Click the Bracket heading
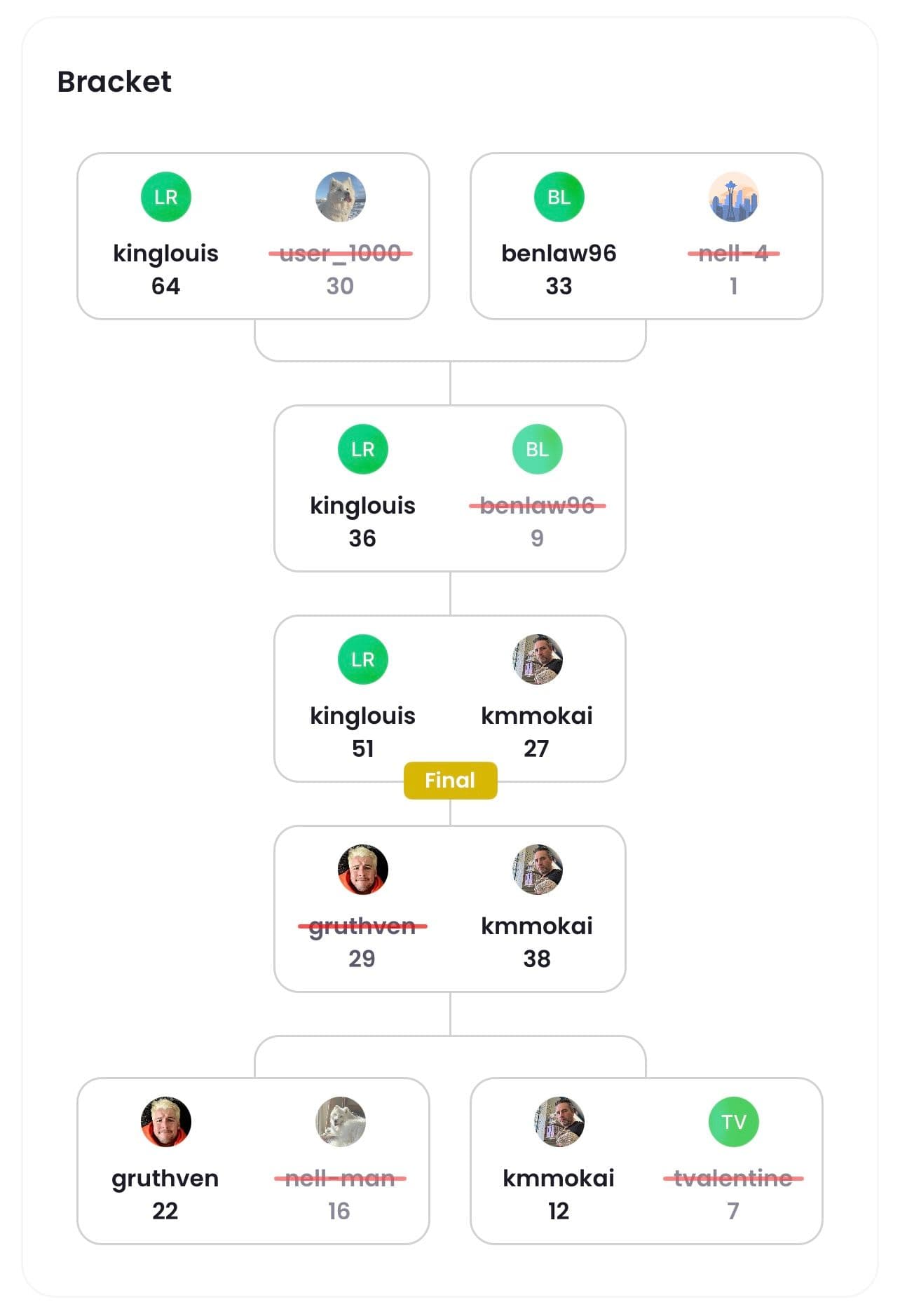The image size is (900, 1316). (114, 82)
